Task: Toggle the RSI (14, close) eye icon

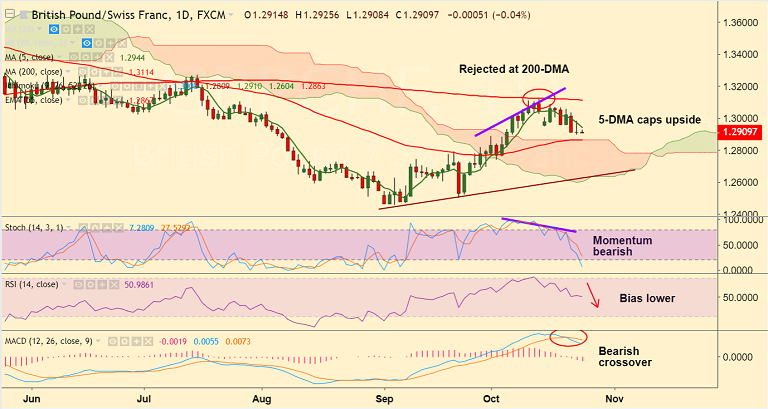Action: point(78,285)
